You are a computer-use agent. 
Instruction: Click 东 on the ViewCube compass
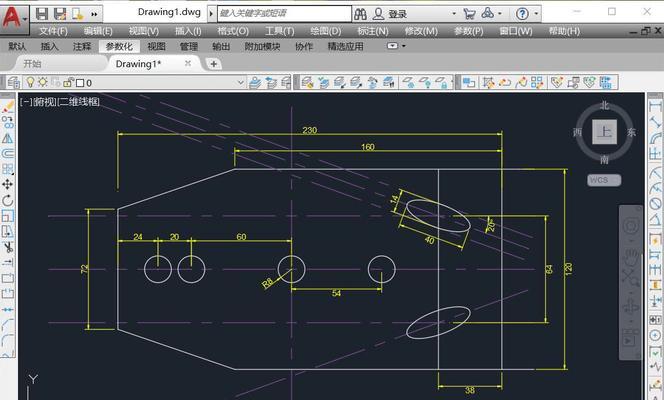[631, 132]
